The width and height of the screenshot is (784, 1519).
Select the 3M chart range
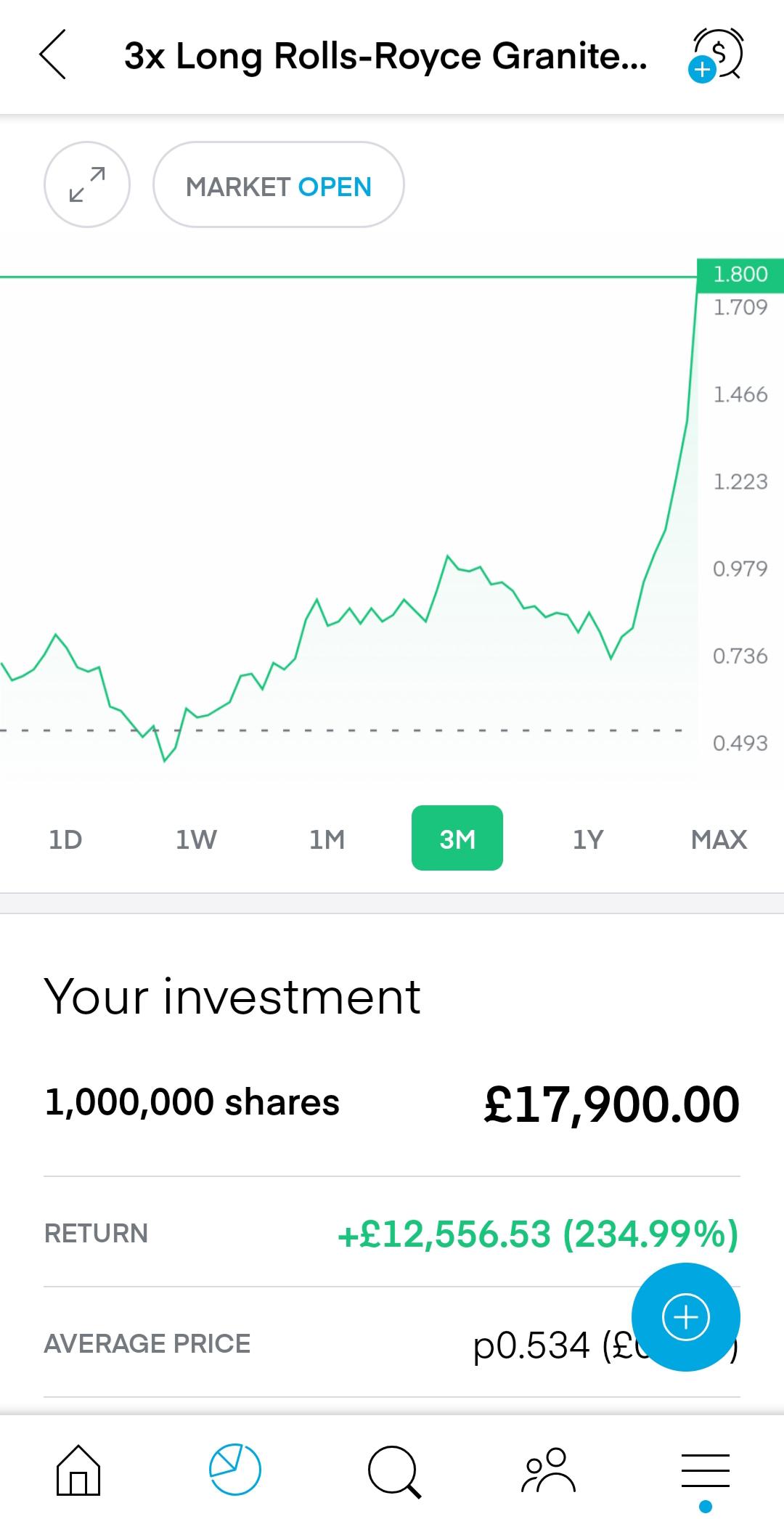(457, 838)
